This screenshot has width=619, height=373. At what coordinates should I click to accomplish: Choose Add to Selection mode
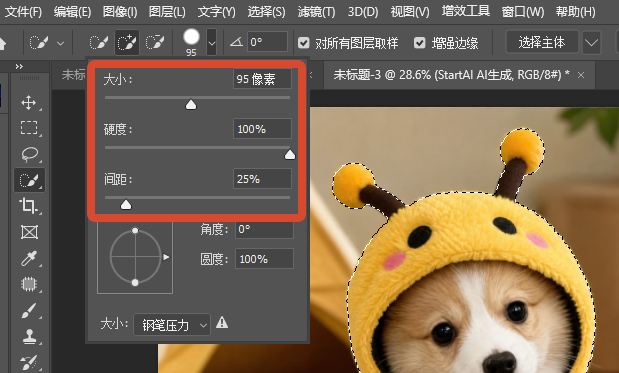127,42
